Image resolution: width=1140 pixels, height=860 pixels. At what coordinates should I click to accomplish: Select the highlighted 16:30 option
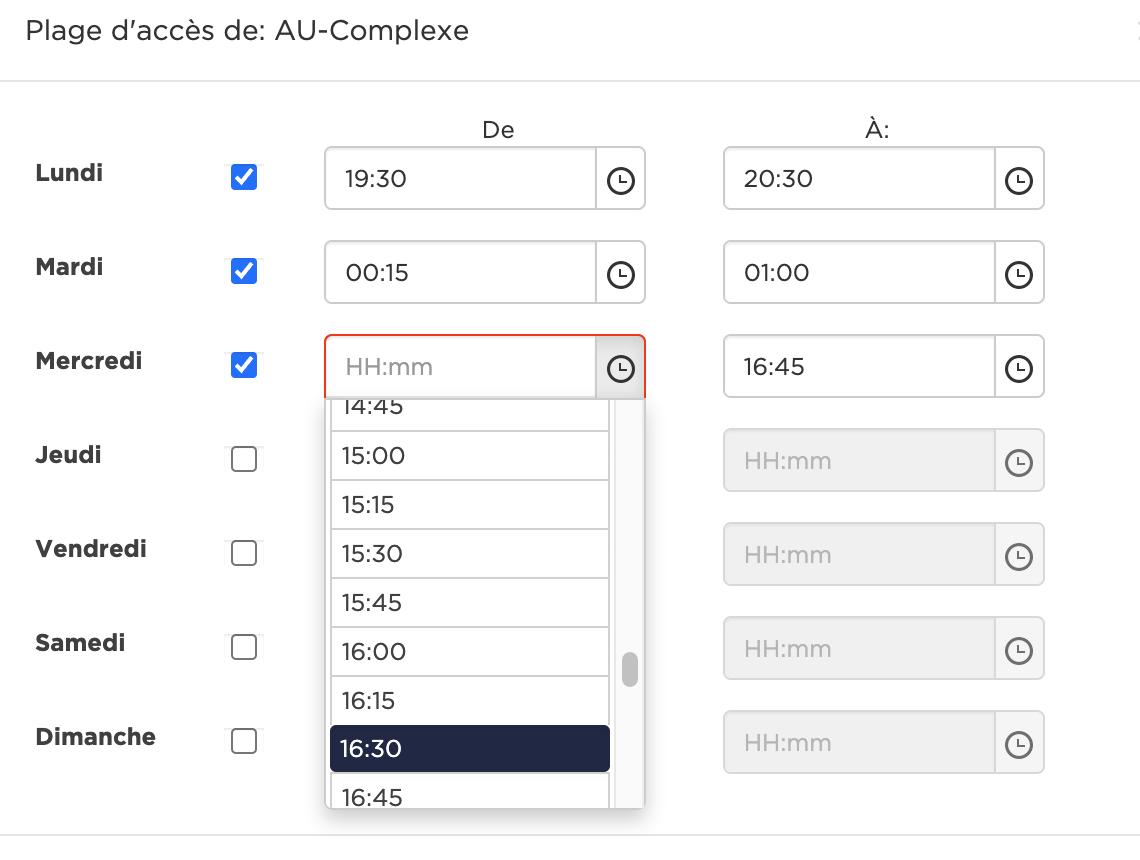469,749
